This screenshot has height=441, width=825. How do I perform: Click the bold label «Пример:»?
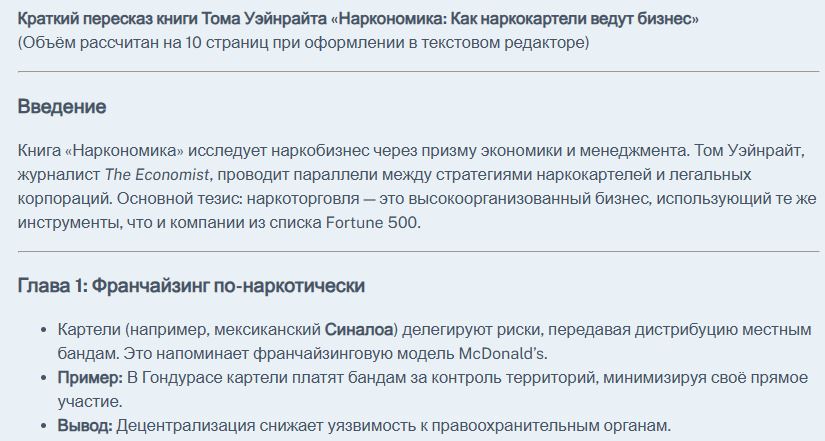point(90,378)
